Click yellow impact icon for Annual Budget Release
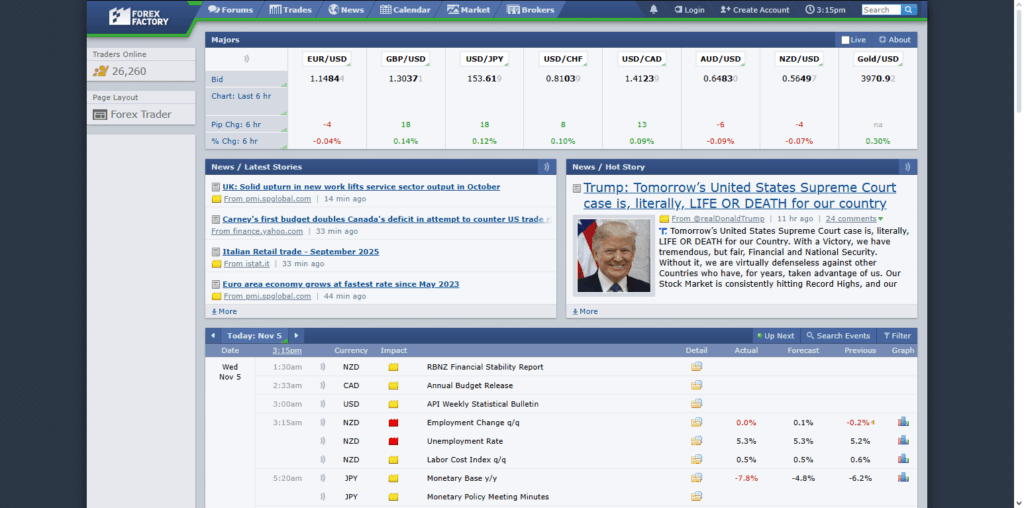Viewport: 1024px width, 508px height. point(393,386)
